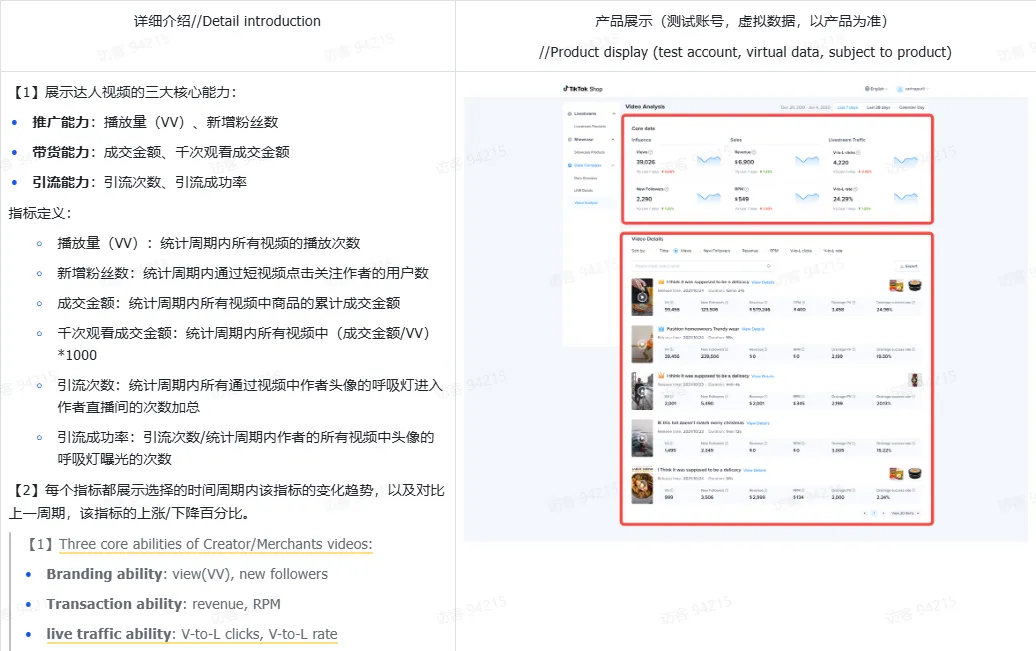Sort videos by New Followers
Viewport: 1036px width, 651px height.
tap(714, 250)
